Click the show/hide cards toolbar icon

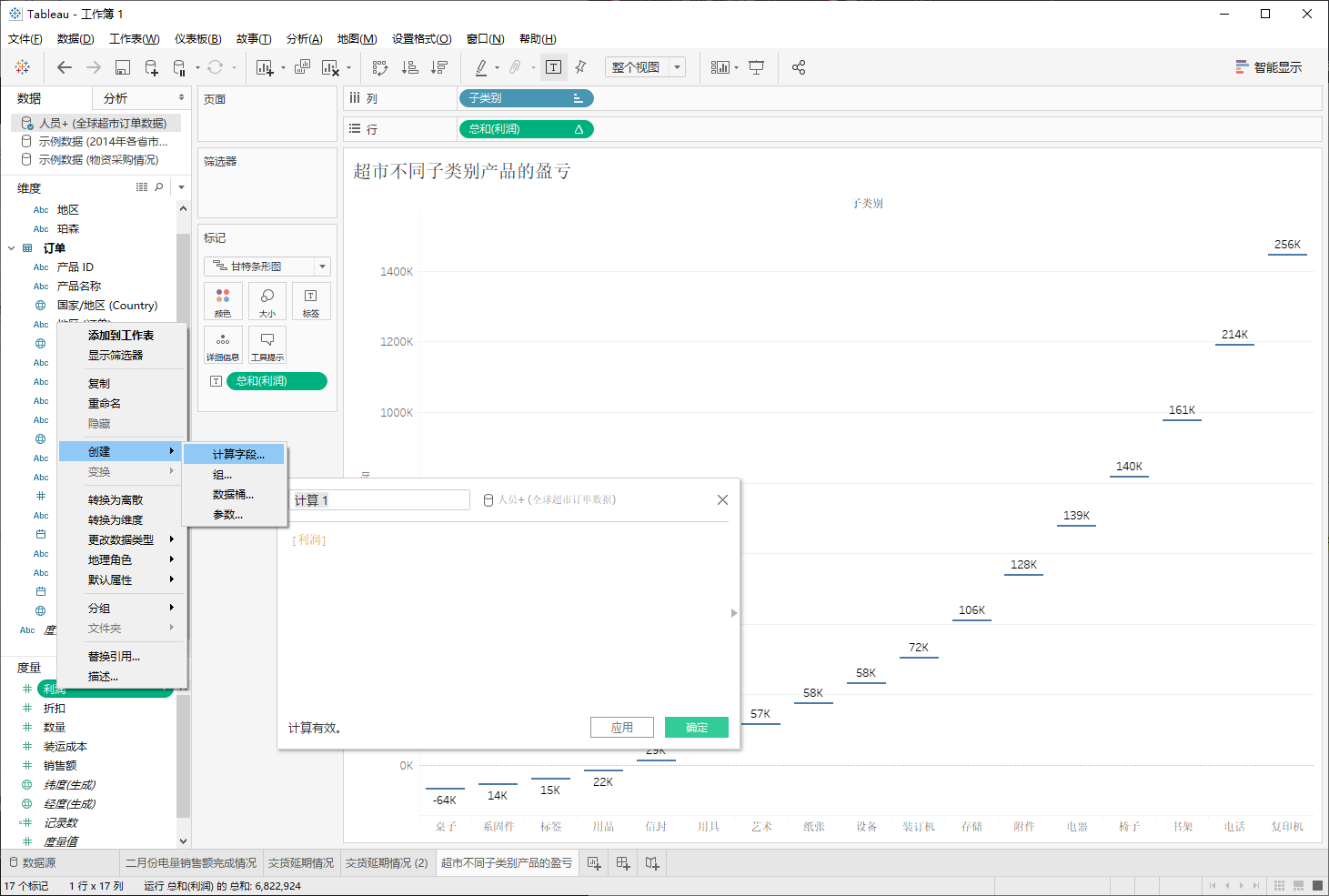720,67
